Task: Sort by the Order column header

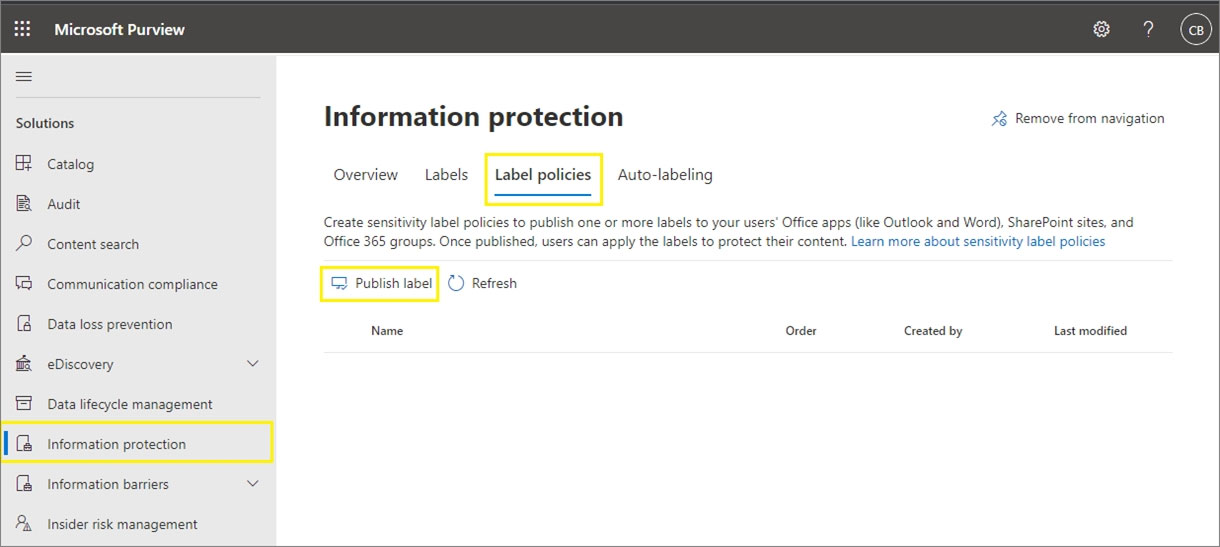Action: coord(801,330)
